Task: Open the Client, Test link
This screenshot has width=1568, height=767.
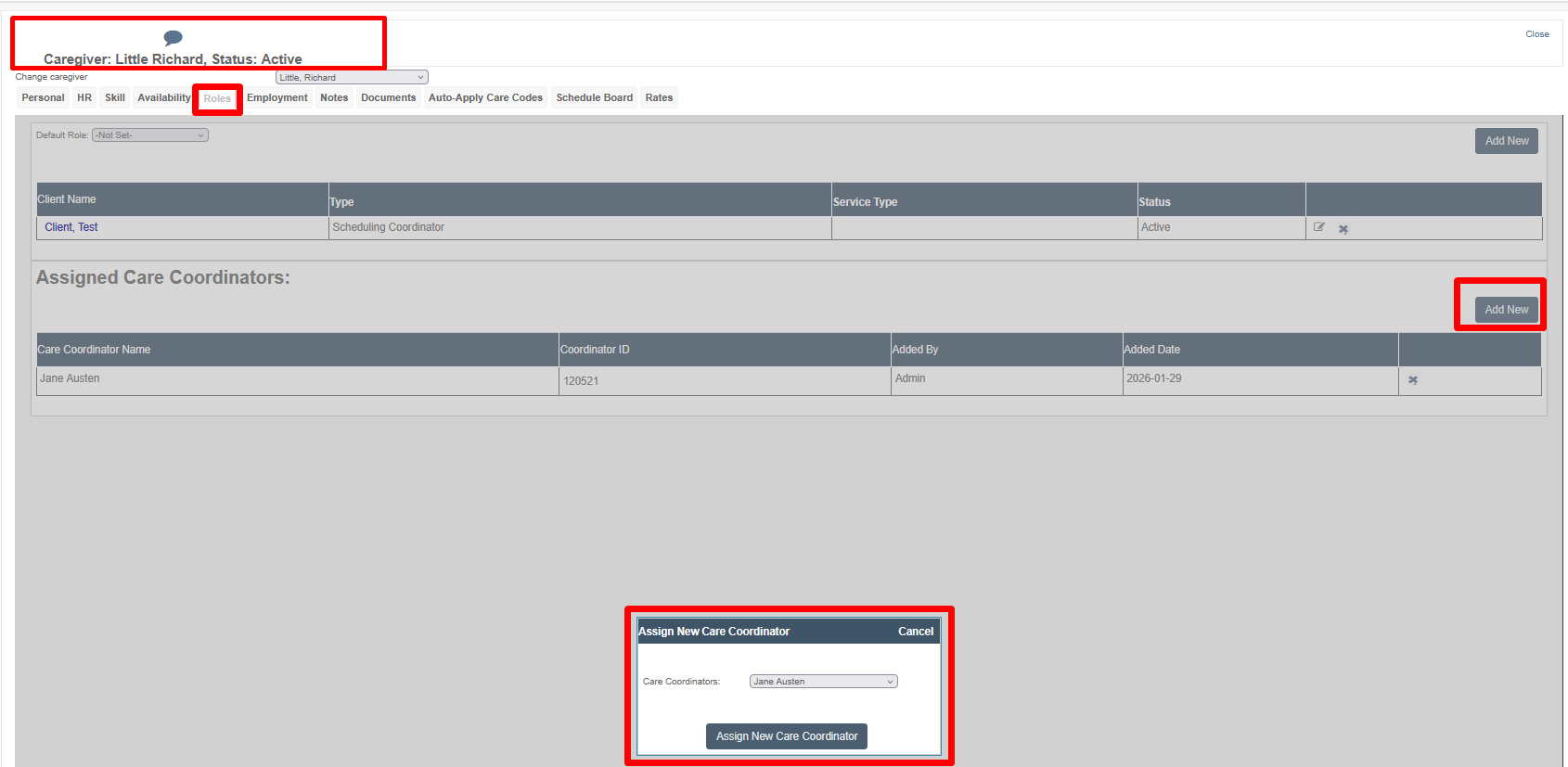Action: tap(71, 227)
